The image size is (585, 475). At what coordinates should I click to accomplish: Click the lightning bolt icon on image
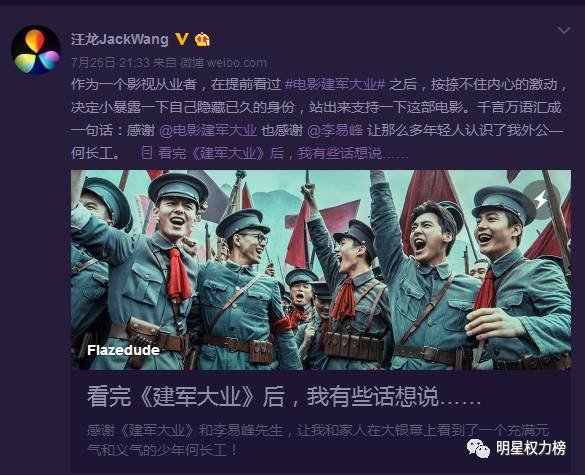(x=541, y=200)
